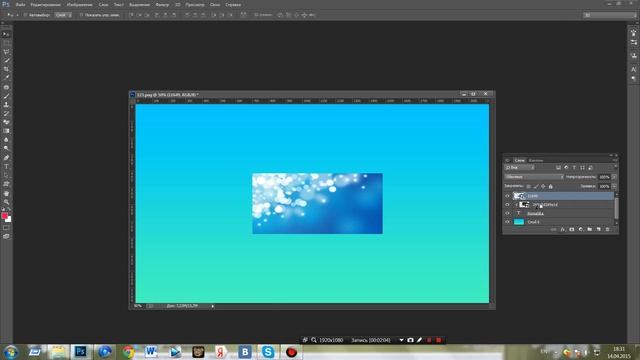The height and width of the screenshot is (360, 640).
Task: Select the Eraser tool
Action: pos(6,122)
